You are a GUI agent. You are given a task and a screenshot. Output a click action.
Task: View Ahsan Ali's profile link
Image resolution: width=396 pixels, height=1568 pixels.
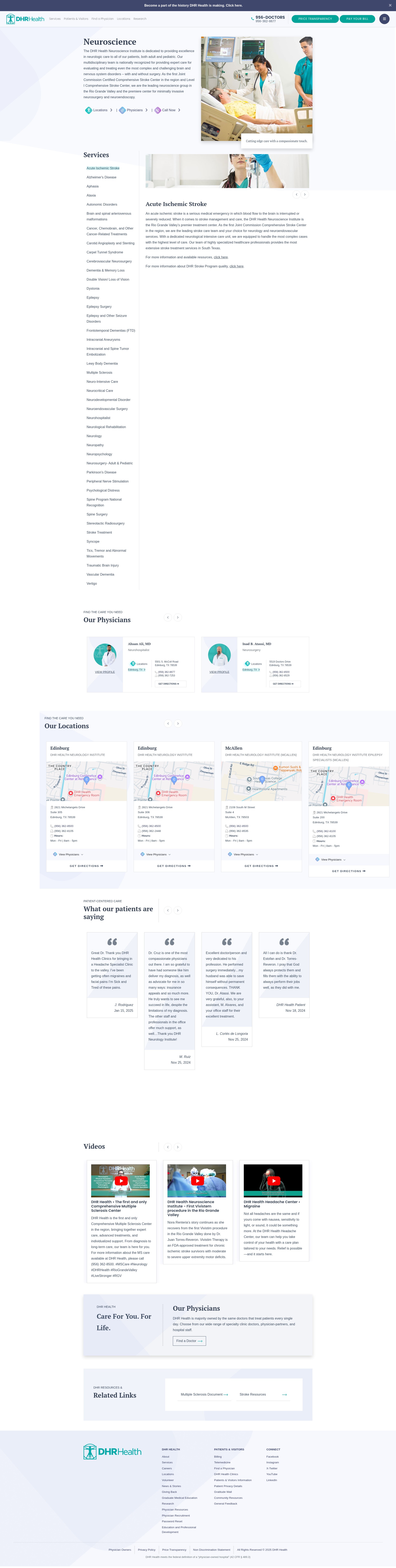[105, 672]
